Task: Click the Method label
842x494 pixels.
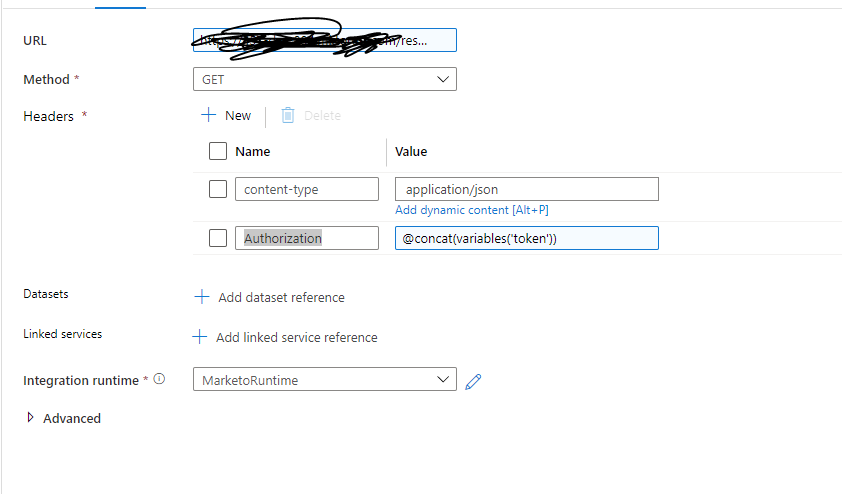Action: point(46,79)
